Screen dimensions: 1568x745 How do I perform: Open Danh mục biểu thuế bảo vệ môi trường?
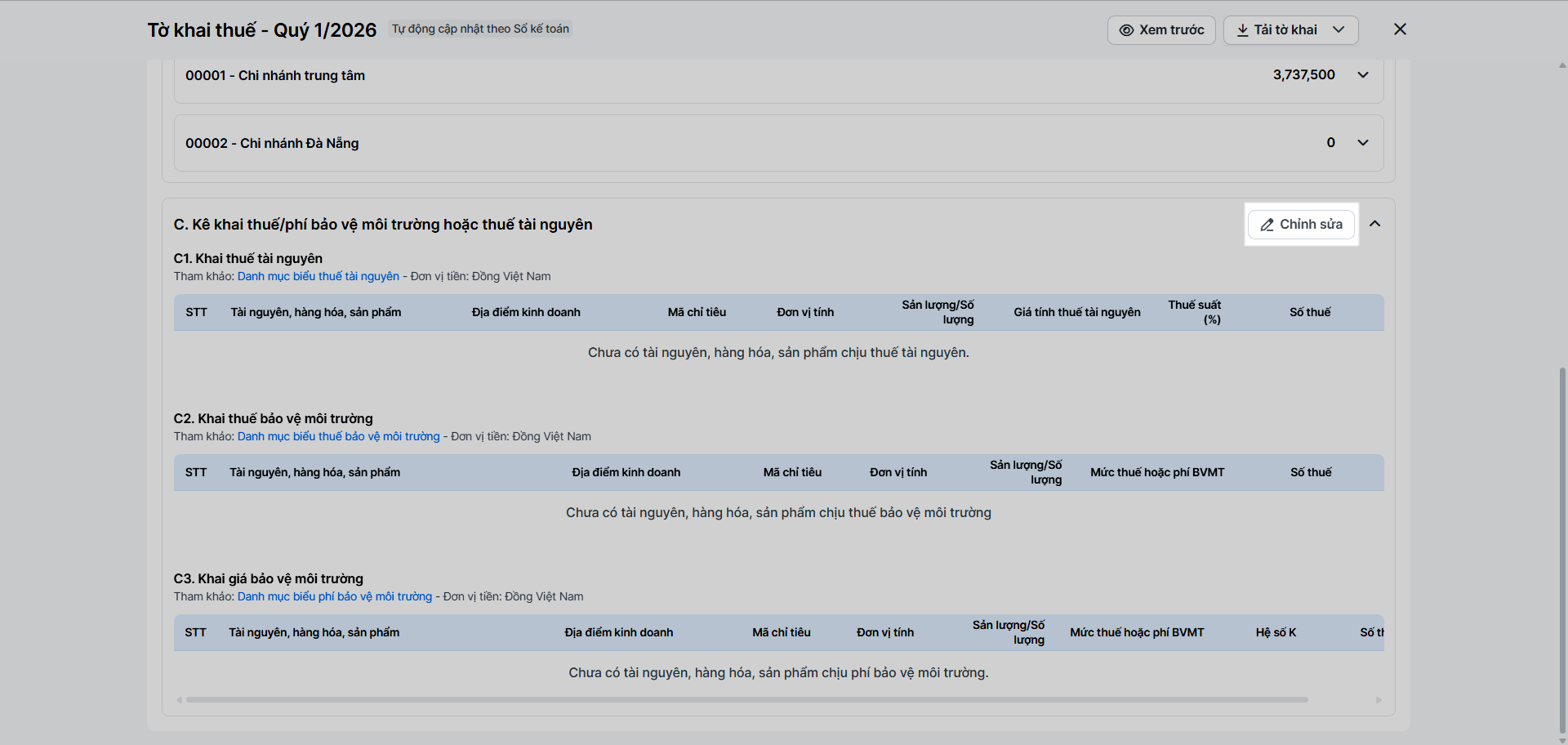[338, 436]
